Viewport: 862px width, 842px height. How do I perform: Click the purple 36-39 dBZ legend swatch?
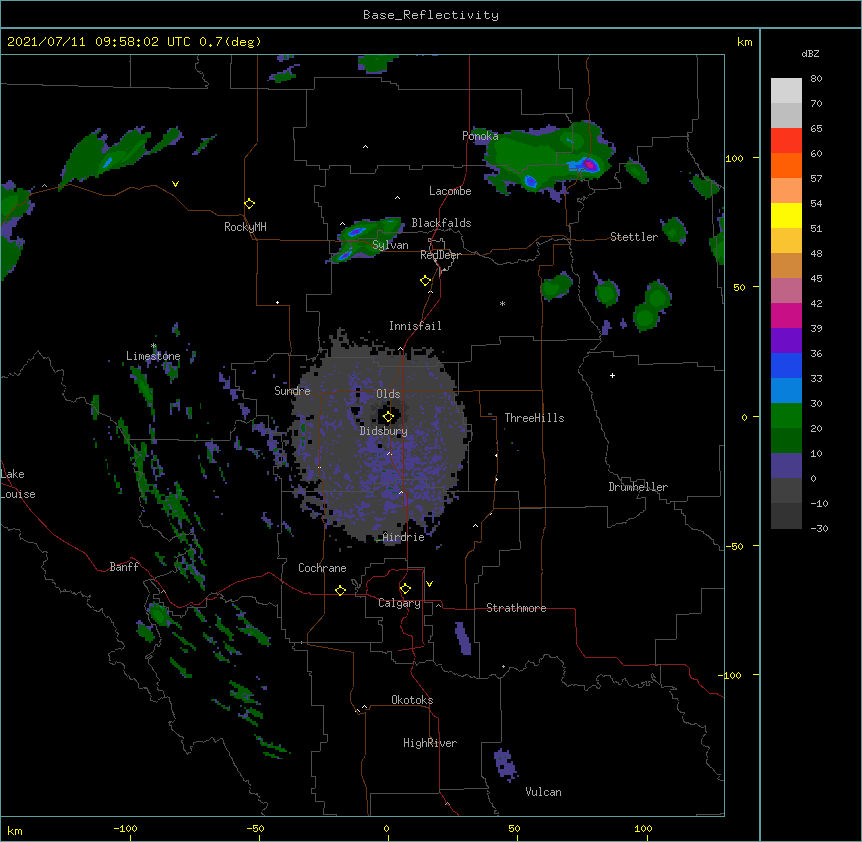786,341
